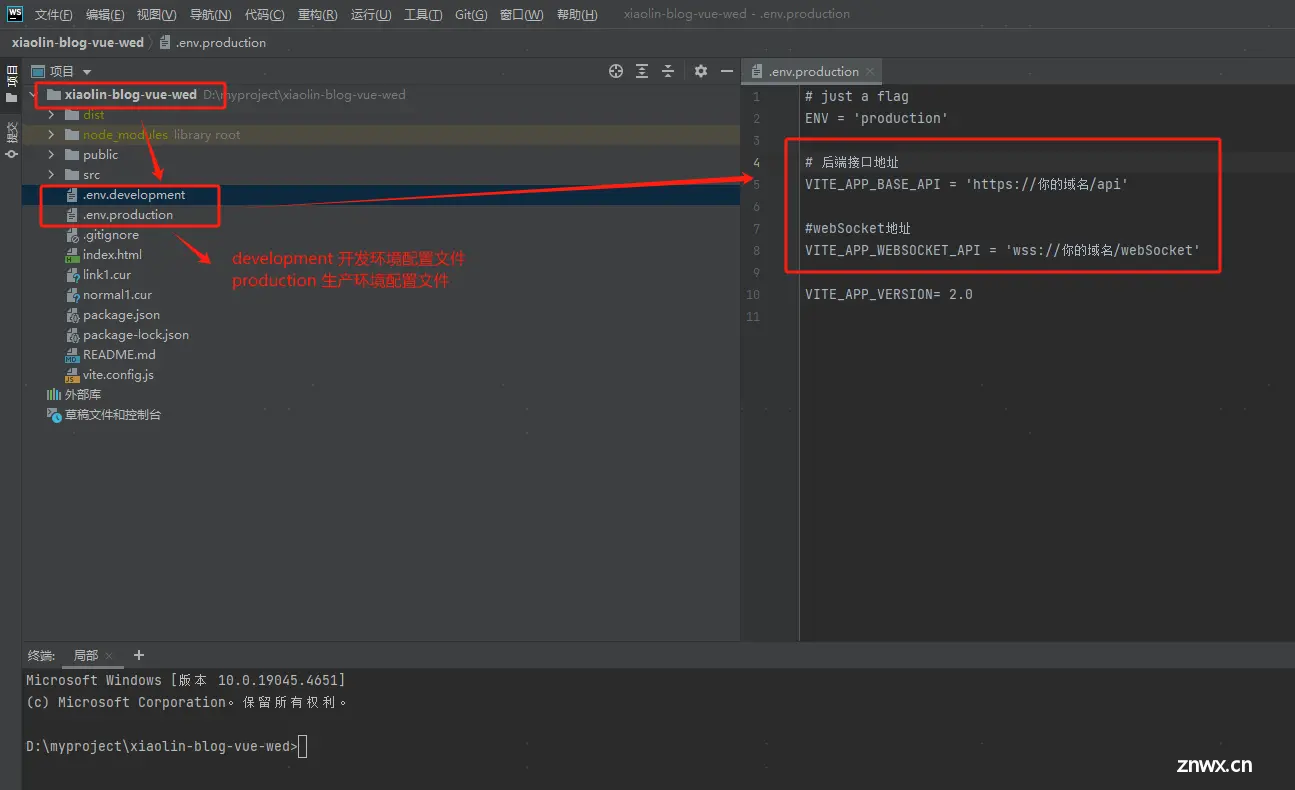Image resolution: width=1295 pixels, height=790 pixels.
Task: Click the ENV = 'production' line
Action: [877, 118]
